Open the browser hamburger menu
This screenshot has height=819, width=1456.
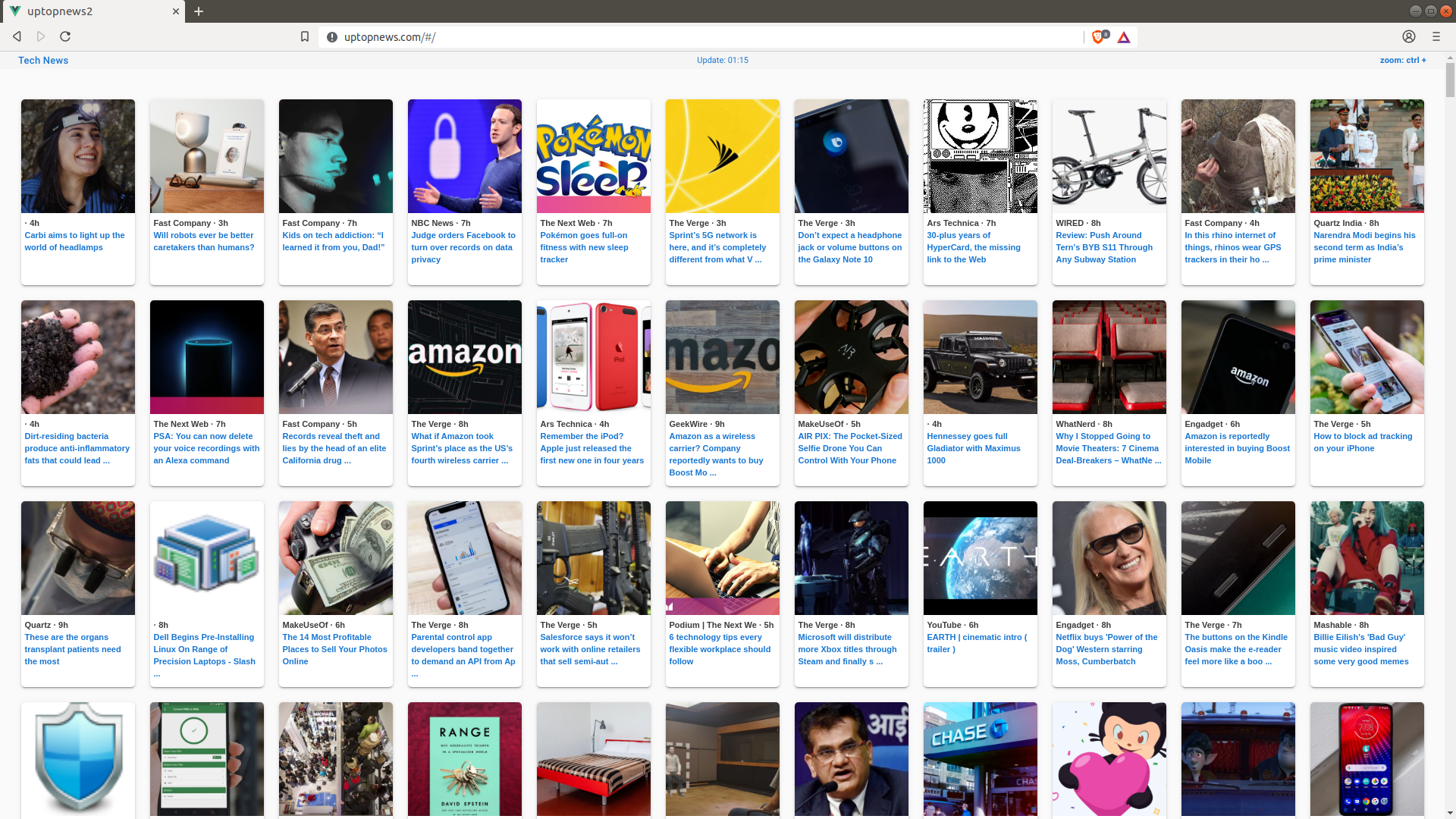pyautogui.click(x=1436, y=36)
